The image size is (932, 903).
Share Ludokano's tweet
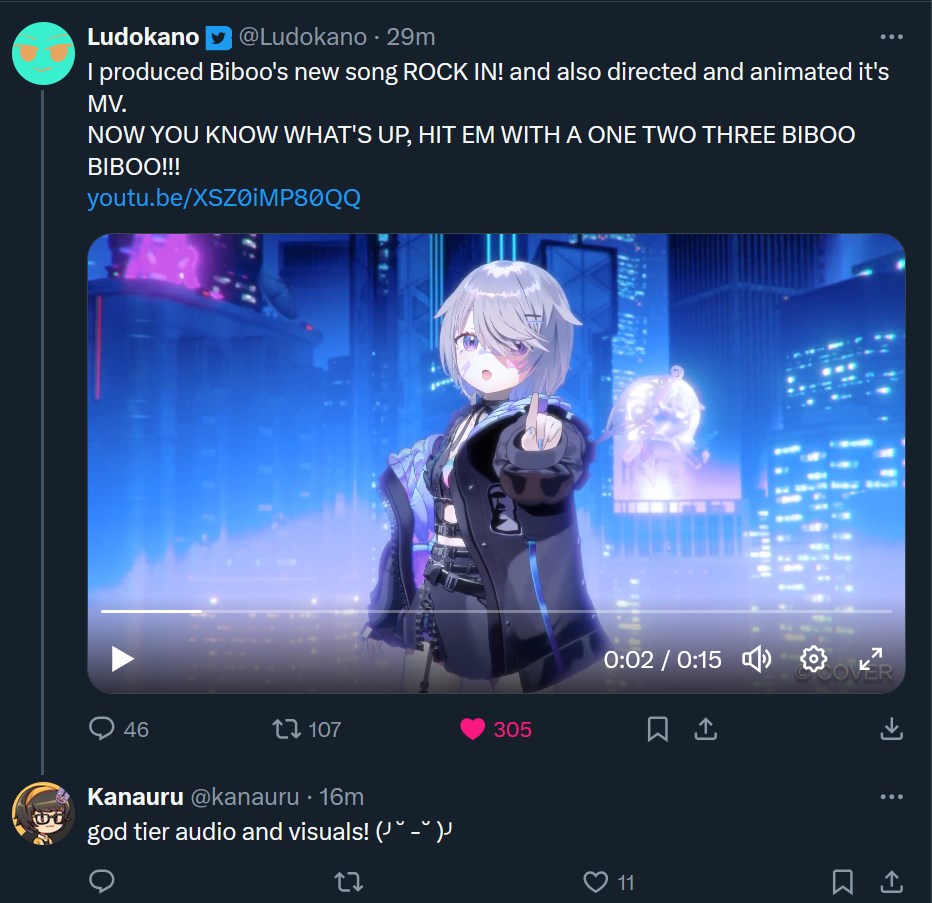point(706,729)
